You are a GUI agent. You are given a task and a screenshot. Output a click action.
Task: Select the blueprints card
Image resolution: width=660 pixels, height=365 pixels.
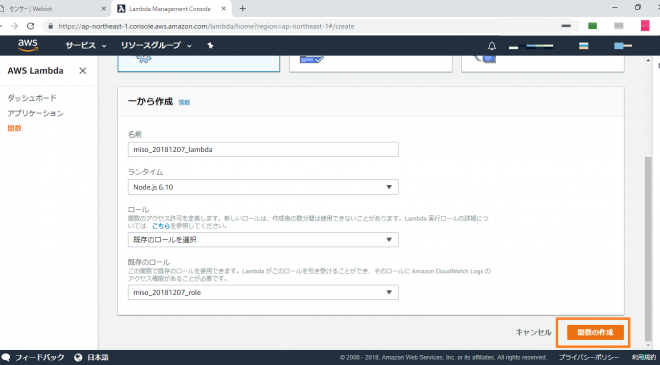pos(371,63)
